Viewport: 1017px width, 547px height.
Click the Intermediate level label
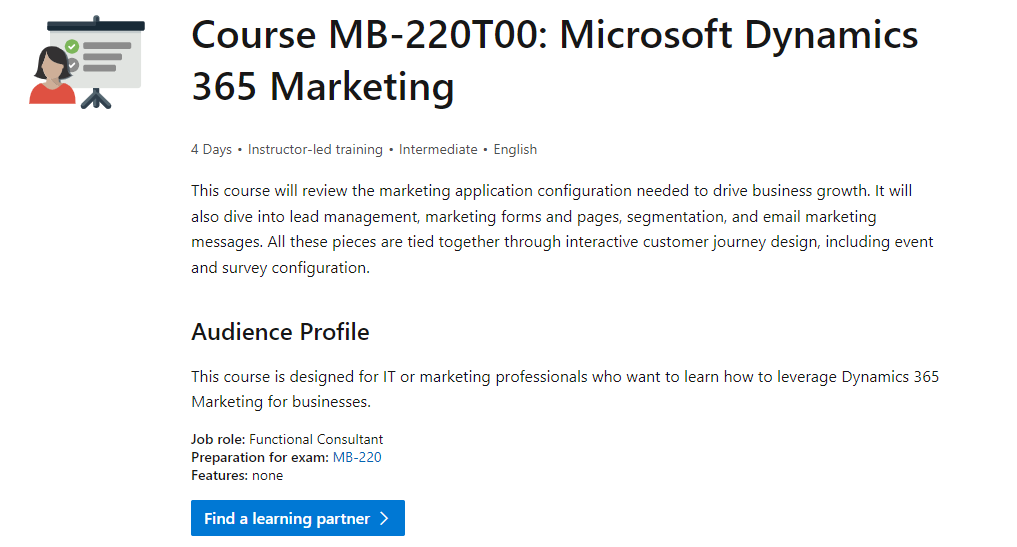pyautogui.click(x=438, y=149)
